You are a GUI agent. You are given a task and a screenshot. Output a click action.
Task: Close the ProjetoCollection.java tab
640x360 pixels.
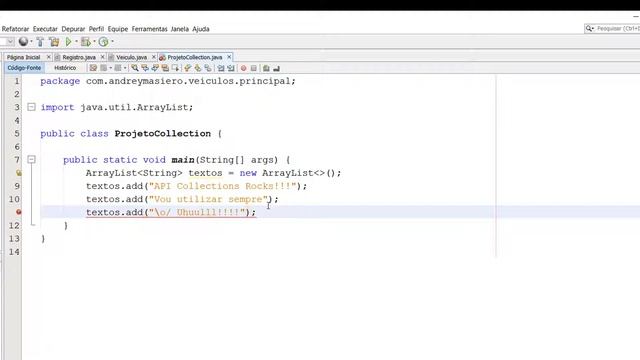click(x=229, y=57)
